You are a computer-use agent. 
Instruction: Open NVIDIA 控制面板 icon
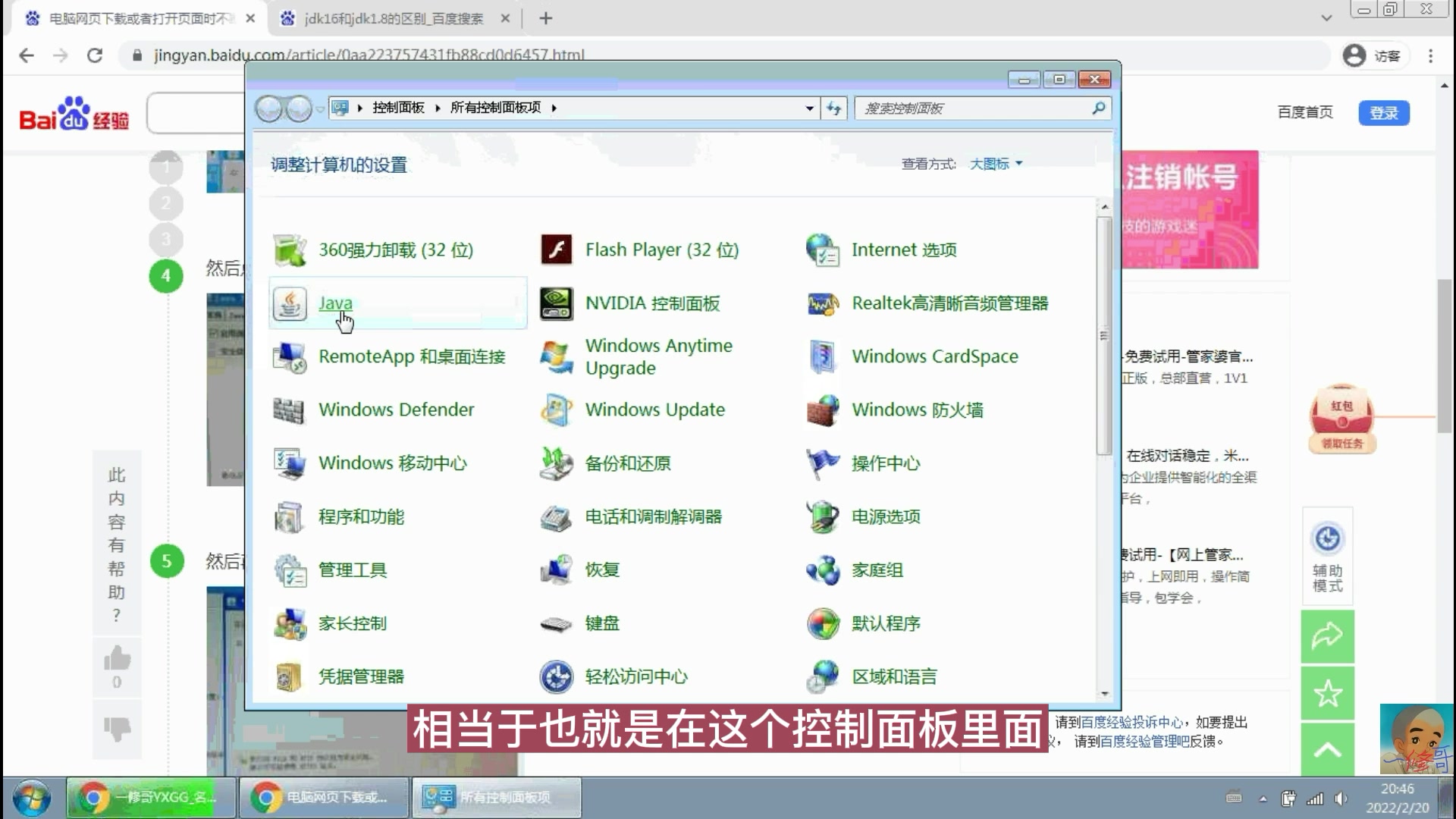coord(556,303)
